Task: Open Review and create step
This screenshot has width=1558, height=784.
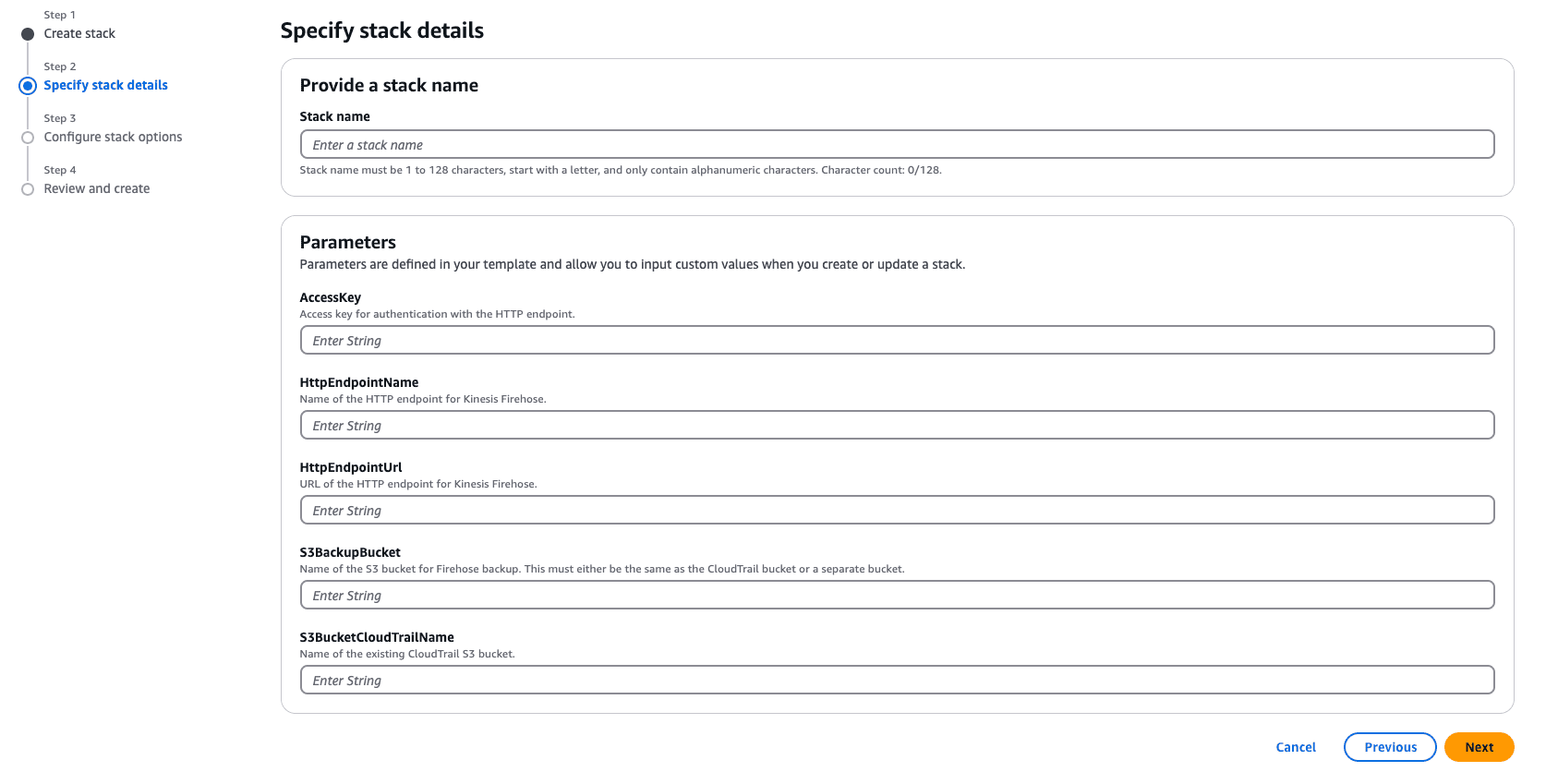Action: (96, 188)
